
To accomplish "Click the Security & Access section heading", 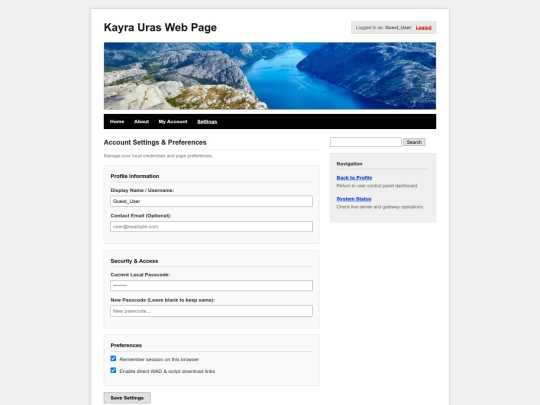I will pos(134,261).
